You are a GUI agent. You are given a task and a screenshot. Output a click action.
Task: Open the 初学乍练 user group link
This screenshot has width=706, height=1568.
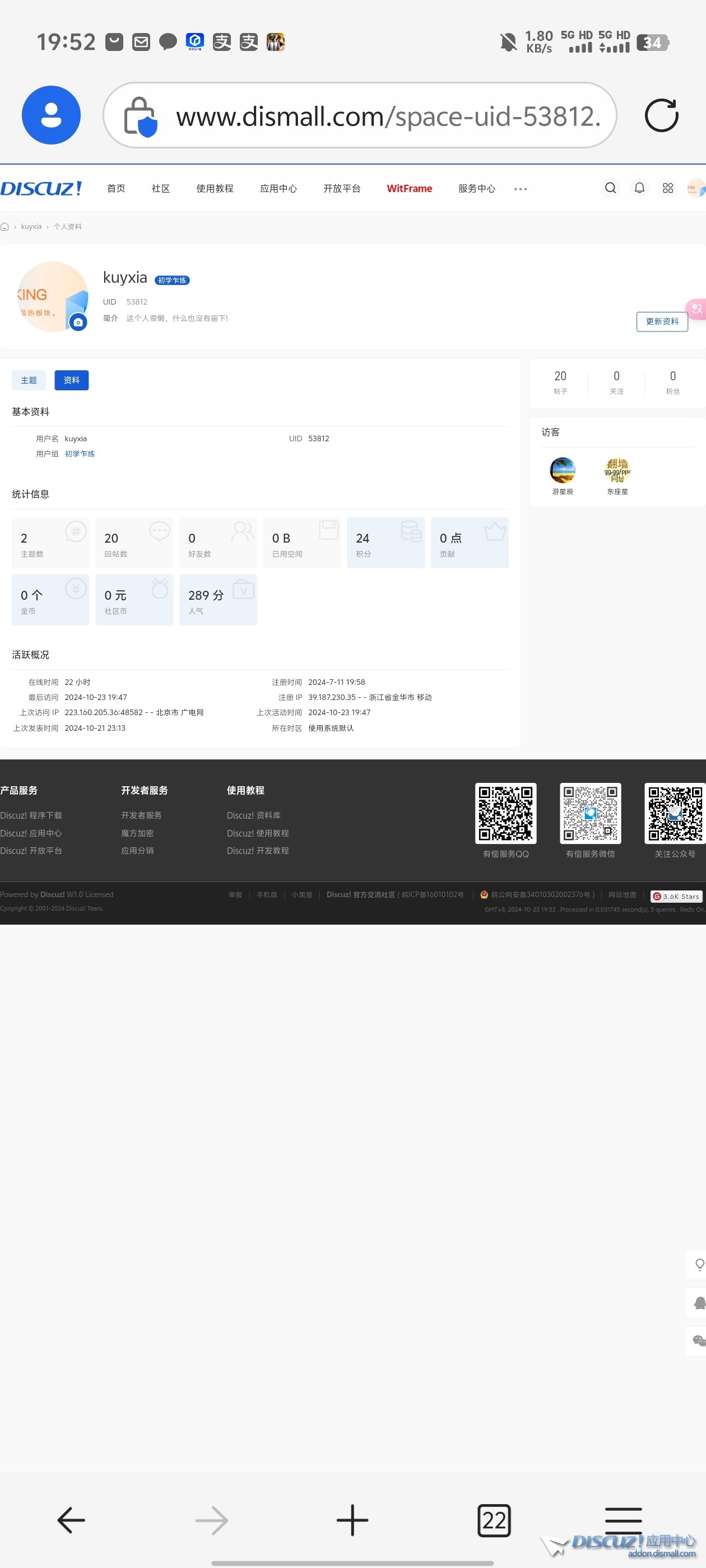(x=80, y=454)
